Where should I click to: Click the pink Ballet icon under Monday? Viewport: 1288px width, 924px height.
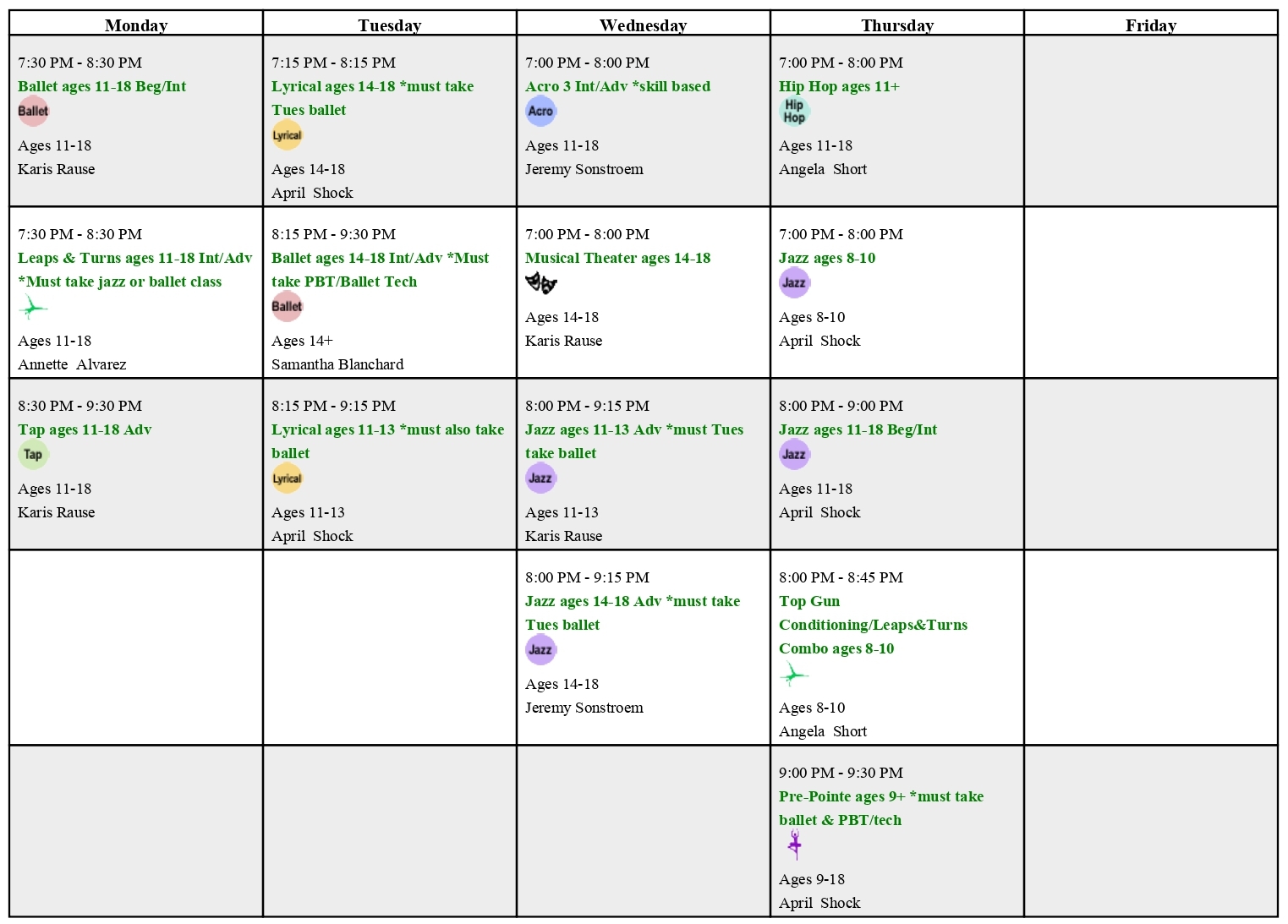click(x=34, y=111)
